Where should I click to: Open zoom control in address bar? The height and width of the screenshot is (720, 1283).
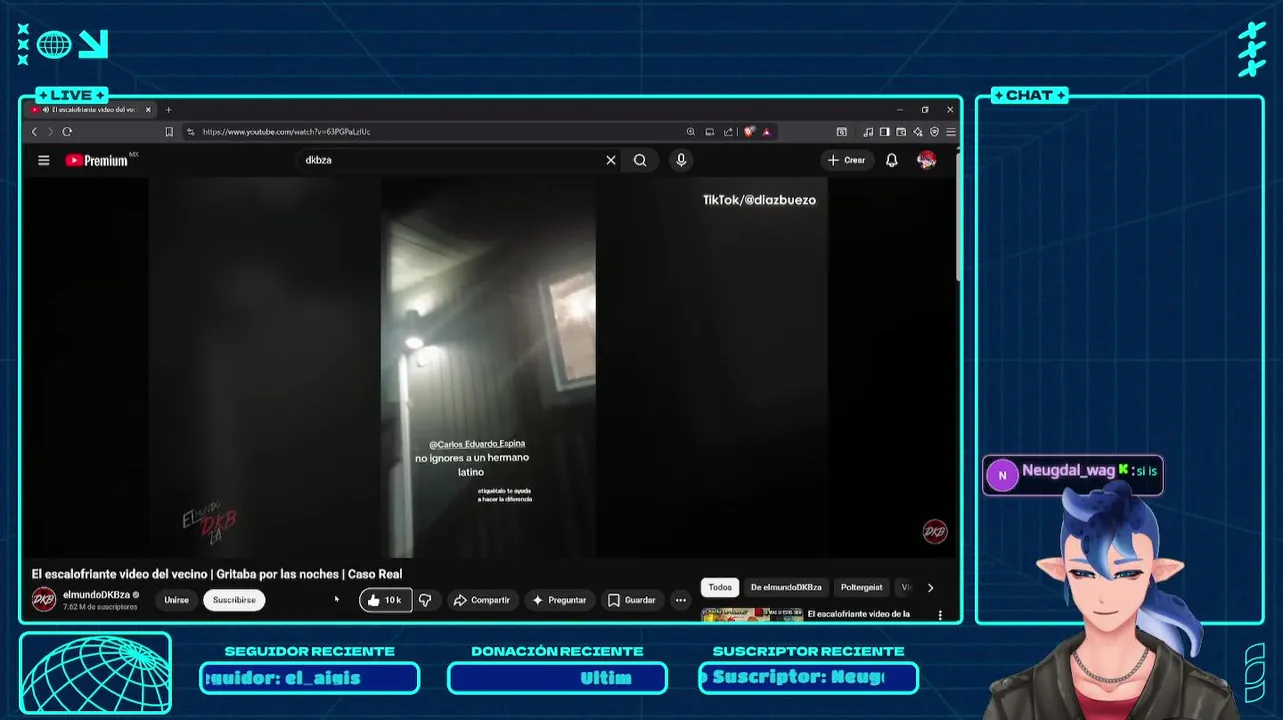tap(691, 132)
